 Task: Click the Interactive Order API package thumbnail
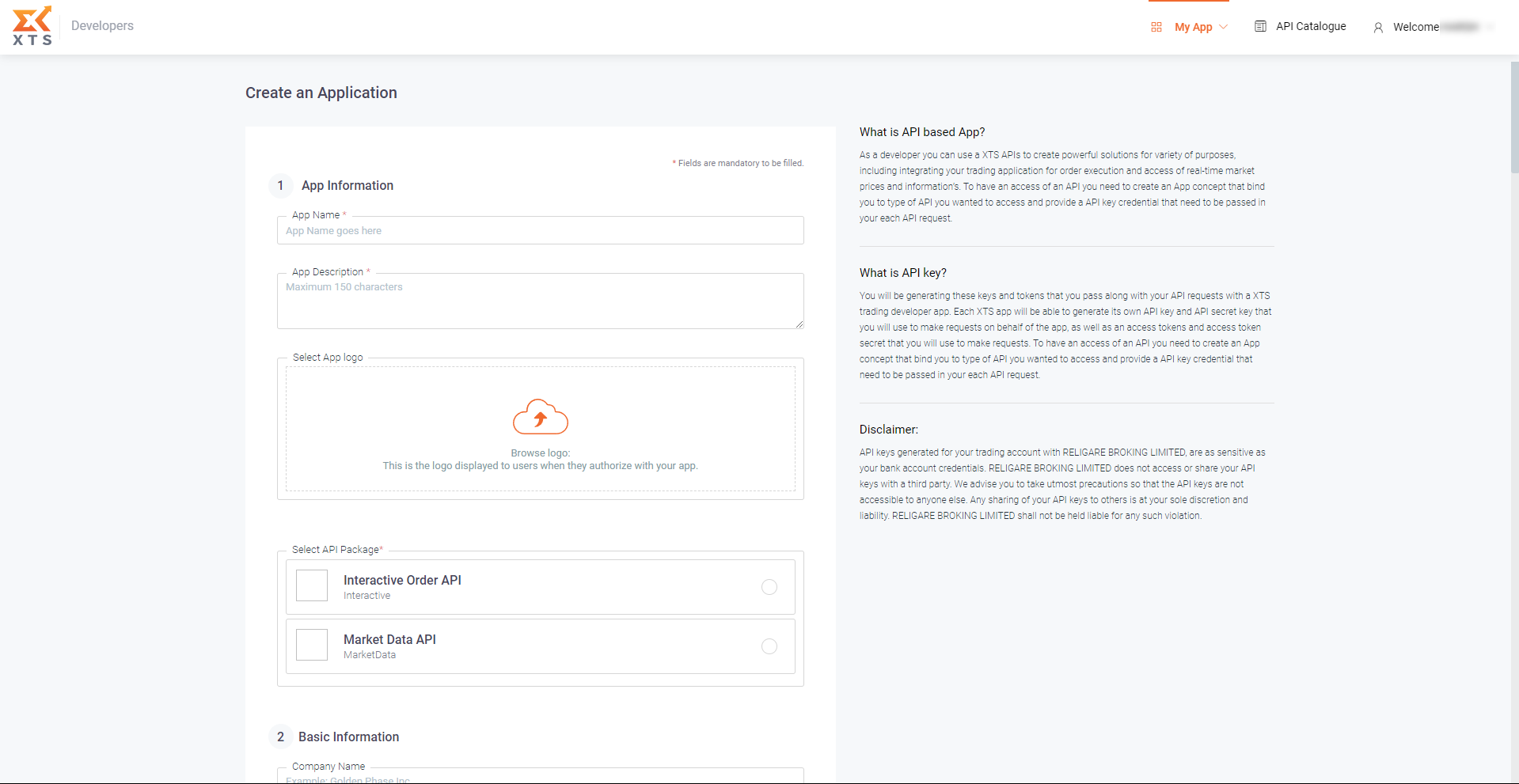click(312, 586)
